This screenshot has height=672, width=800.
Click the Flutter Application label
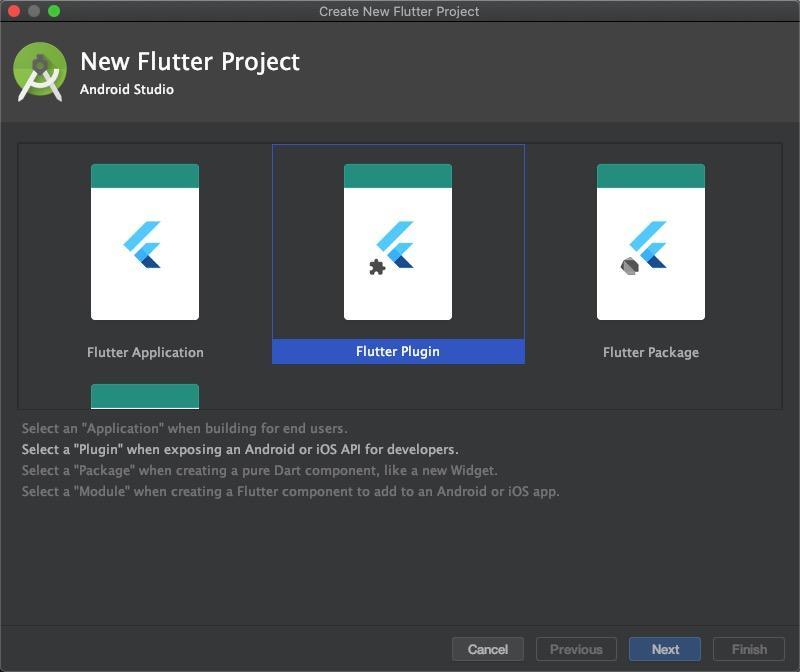tap(145, 353)
